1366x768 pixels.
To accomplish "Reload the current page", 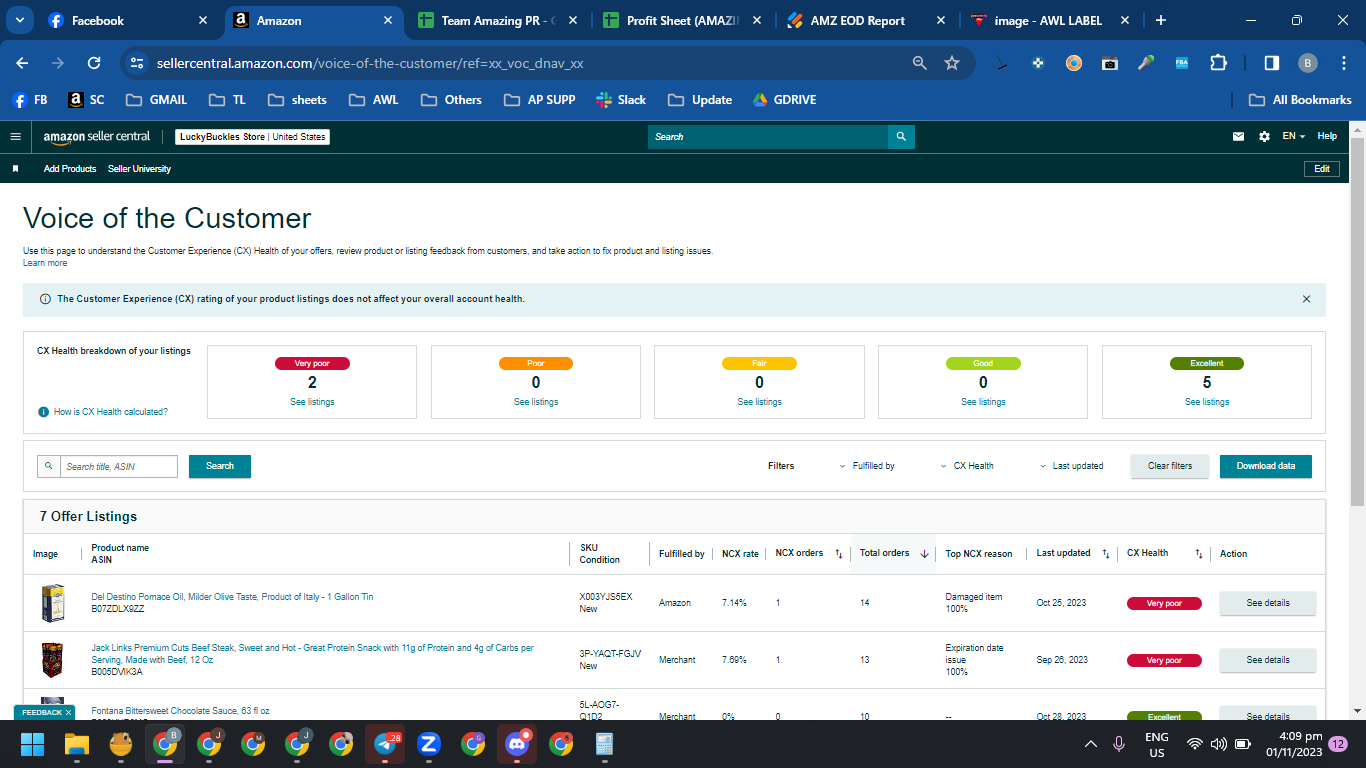I will pos(94,63).
